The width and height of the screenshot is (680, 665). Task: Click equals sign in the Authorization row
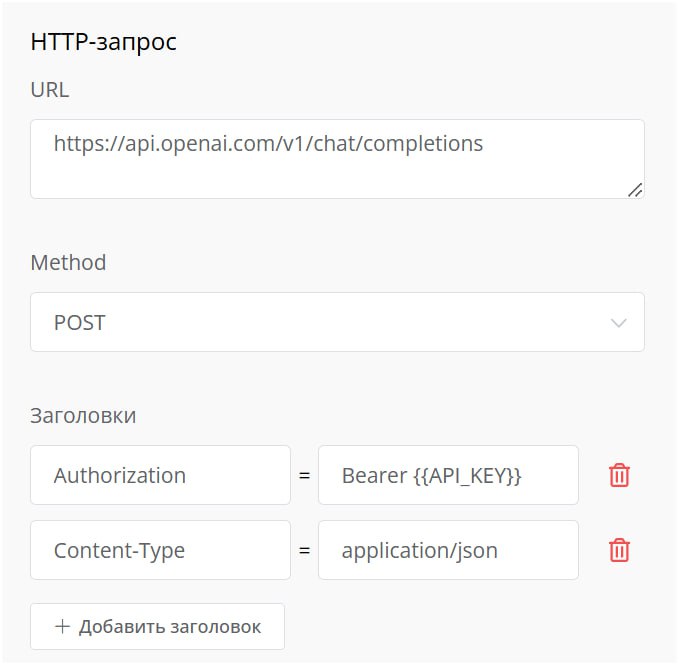304,476
